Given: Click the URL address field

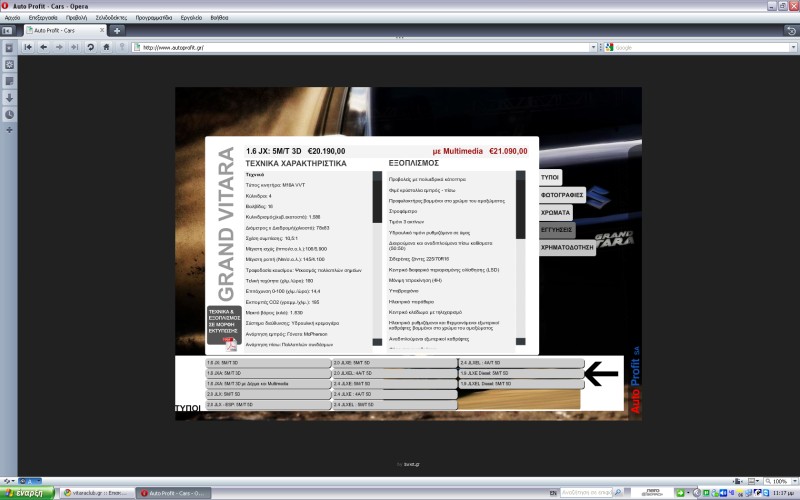Looking at the screenshot, I should [365, 47].
